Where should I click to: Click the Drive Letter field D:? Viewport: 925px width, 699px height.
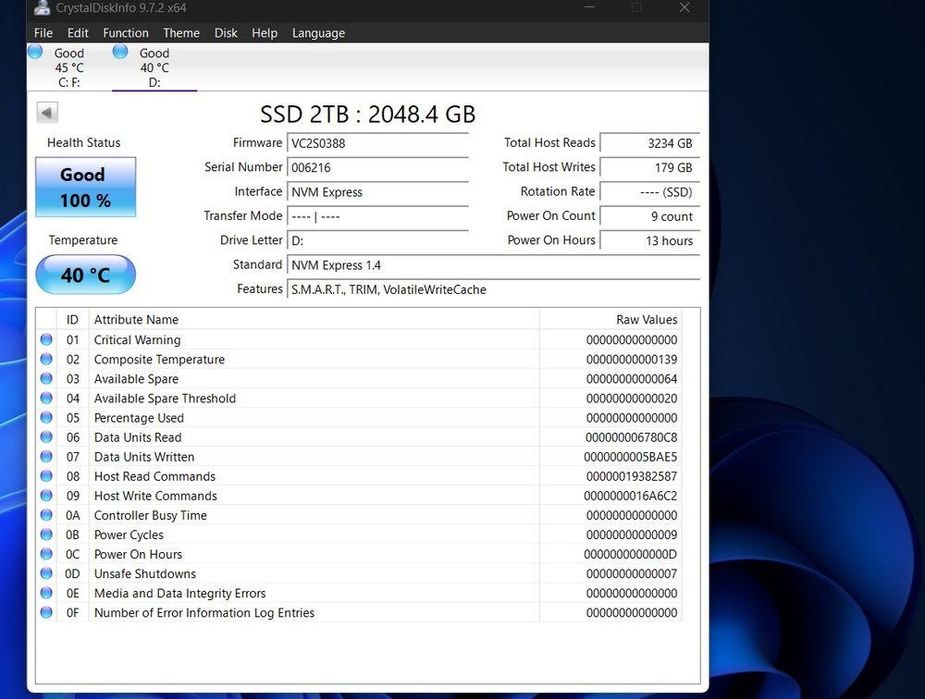coord(378,241)
